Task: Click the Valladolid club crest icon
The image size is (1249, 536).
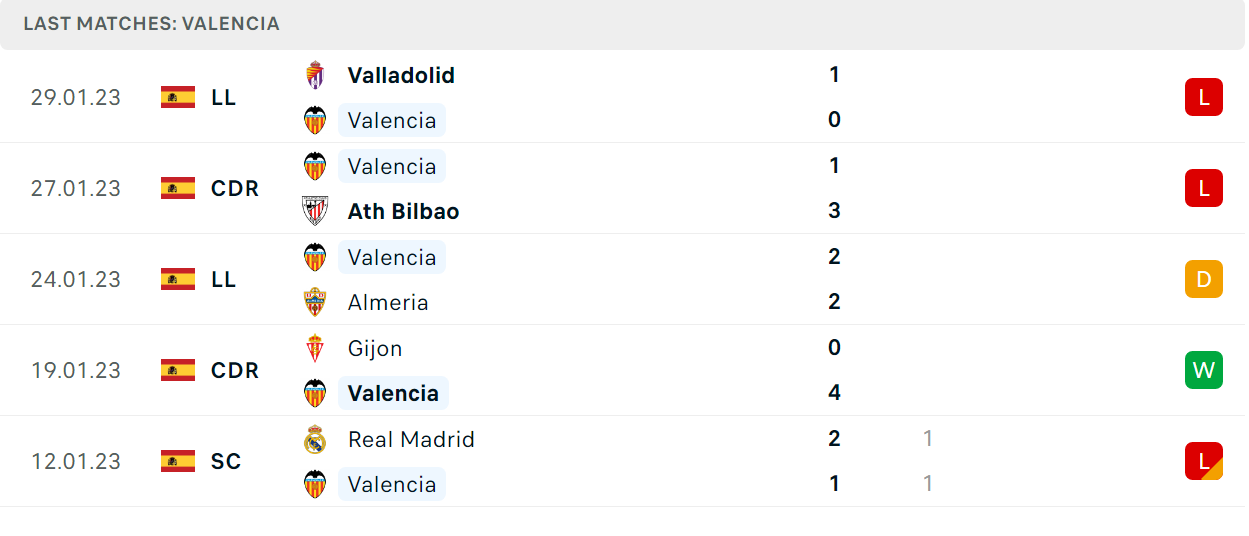Action: 315,75
